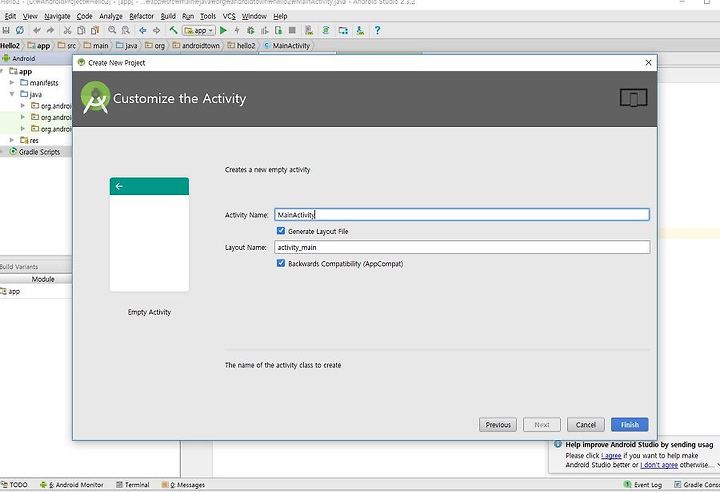Open the Analyze menu
The image size is (720, 492).
(x=111, y=16)
